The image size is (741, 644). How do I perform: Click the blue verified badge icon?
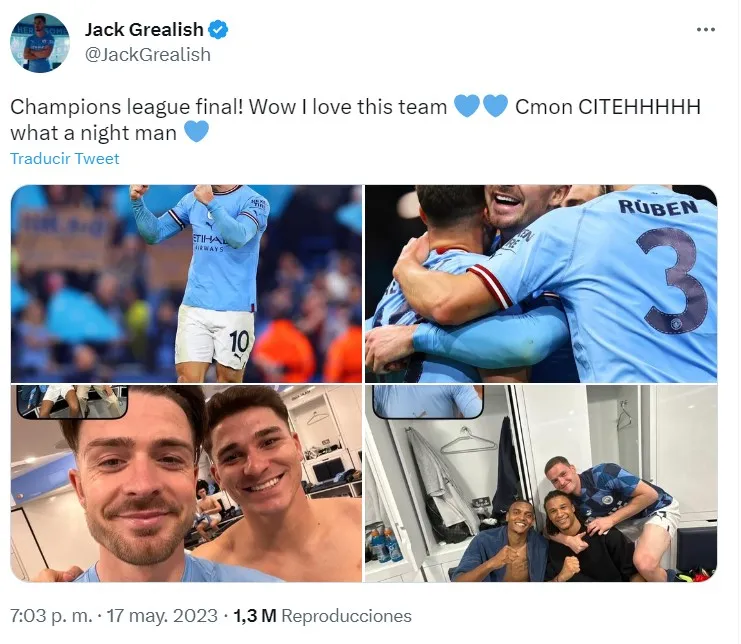tap(218, 30)
